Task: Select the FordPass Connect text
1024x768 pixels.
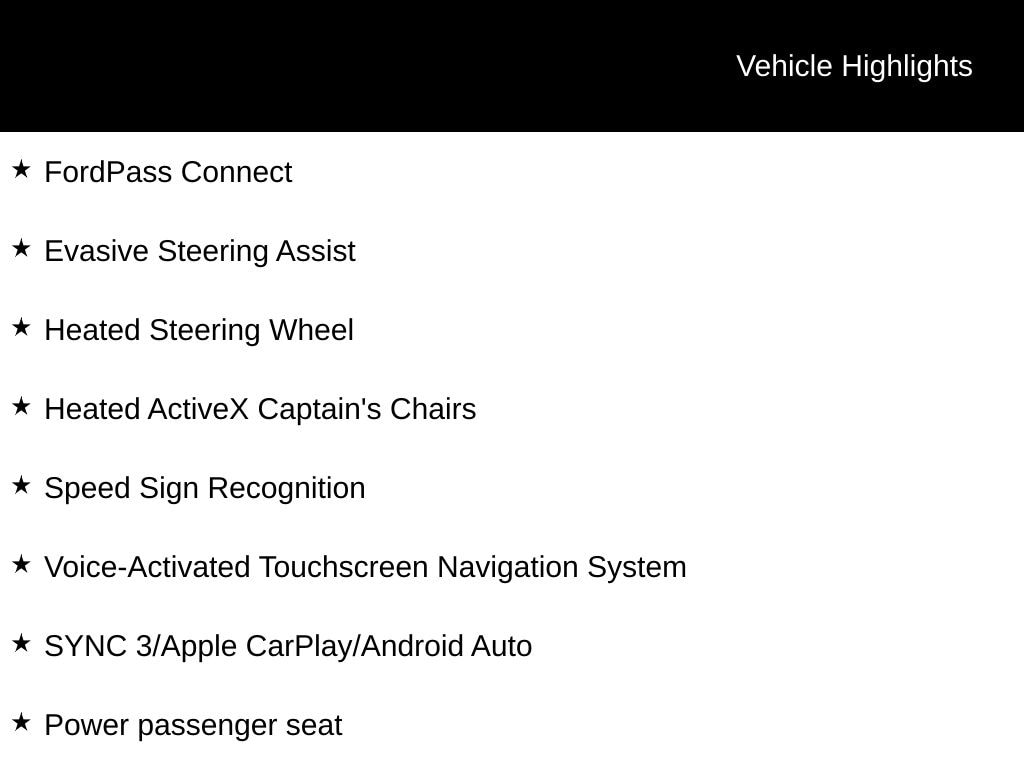Action: [168, 172]
